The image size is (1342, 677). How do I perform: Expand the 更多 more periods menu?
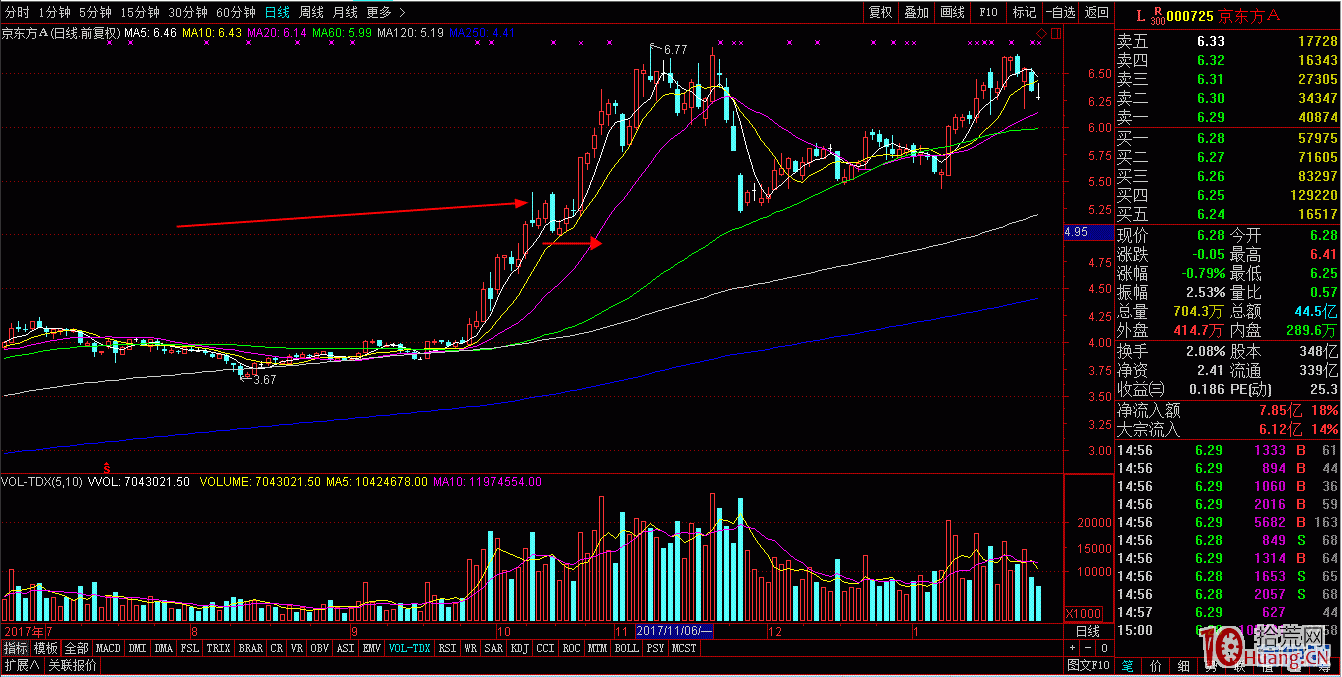click(x=385, y=12)
